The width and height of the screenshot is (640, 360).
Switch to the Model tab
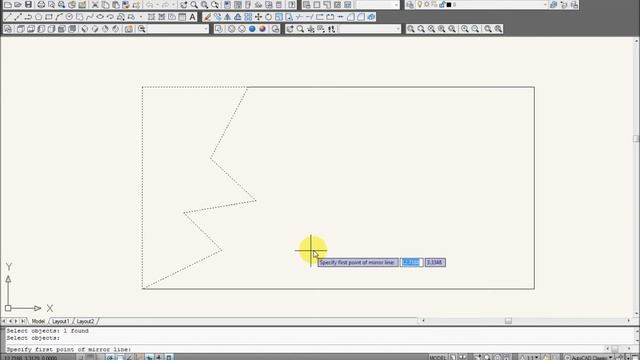38,322
